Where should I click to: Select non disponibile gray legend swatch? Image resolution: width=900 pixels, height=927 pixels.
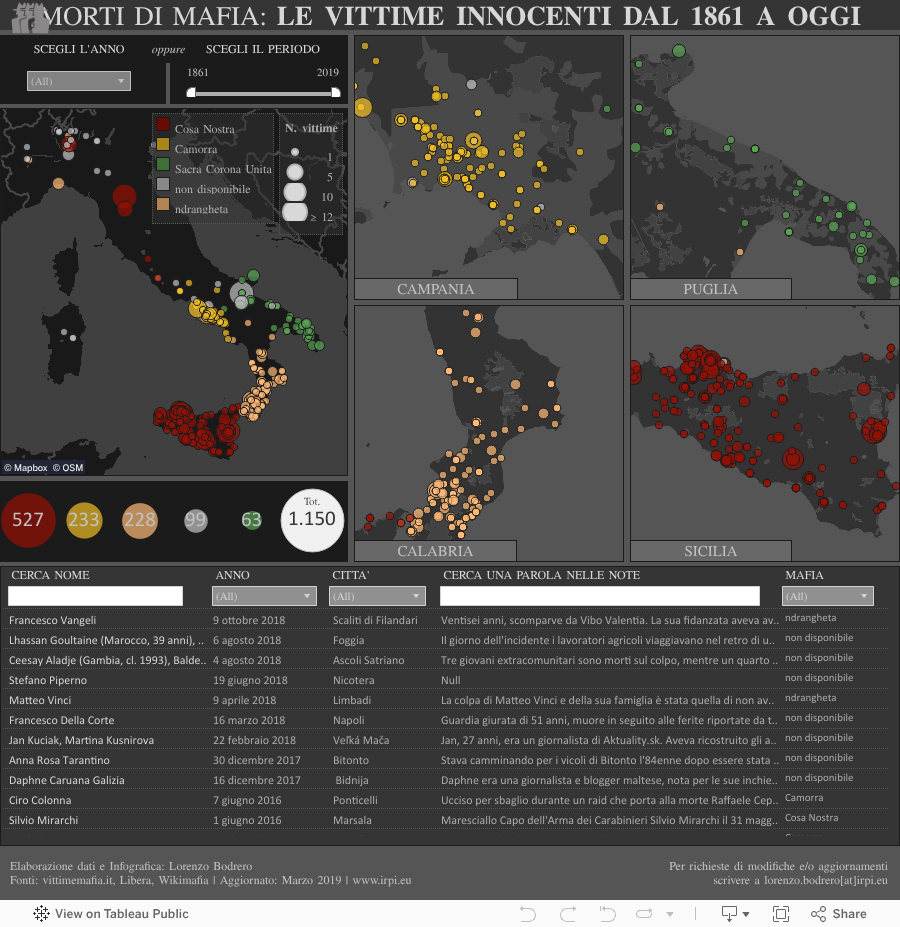[163, 184]
